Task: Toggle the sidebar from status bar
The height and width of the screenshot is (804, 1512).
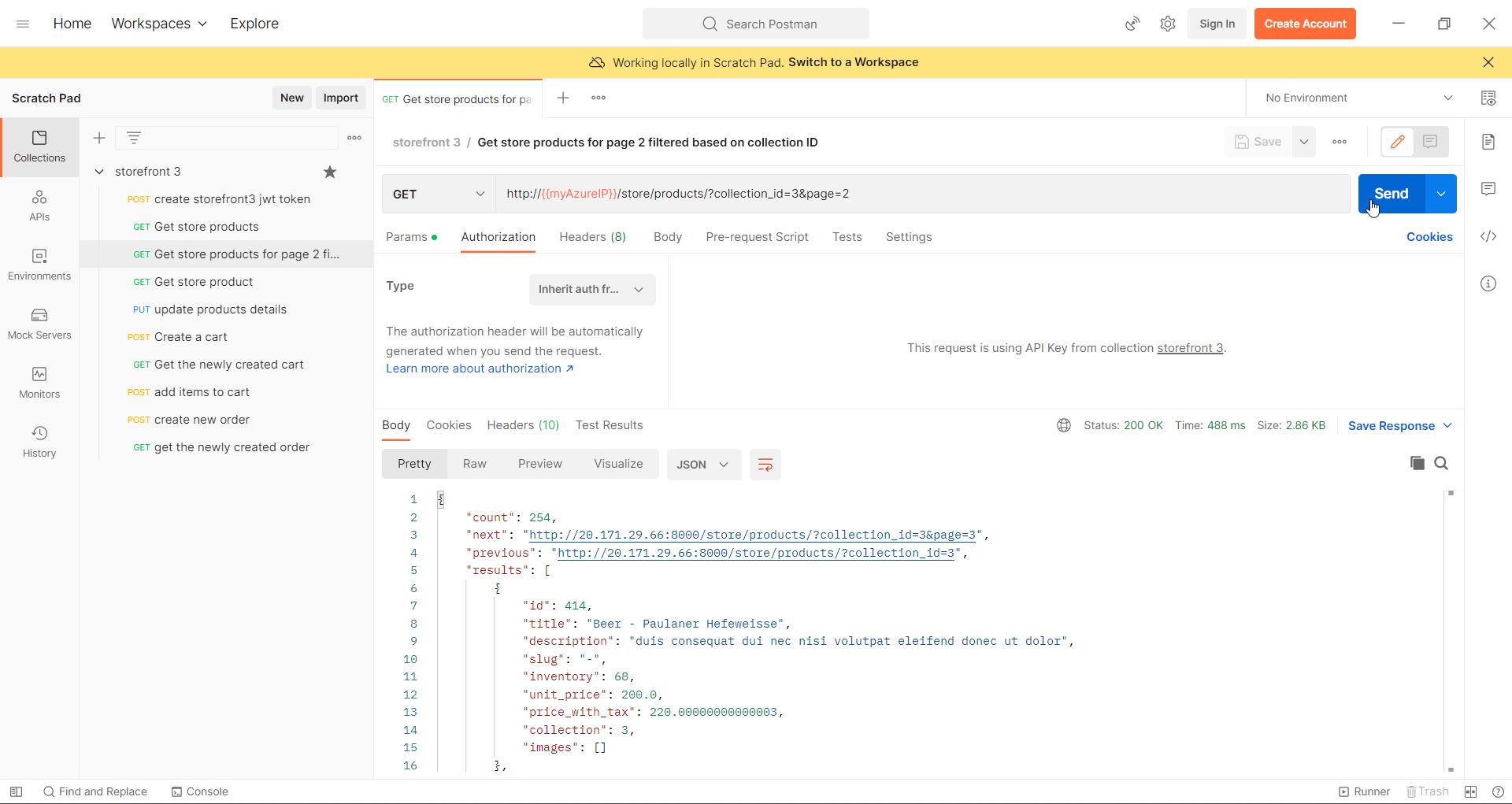Action: [x=16, y=791]
